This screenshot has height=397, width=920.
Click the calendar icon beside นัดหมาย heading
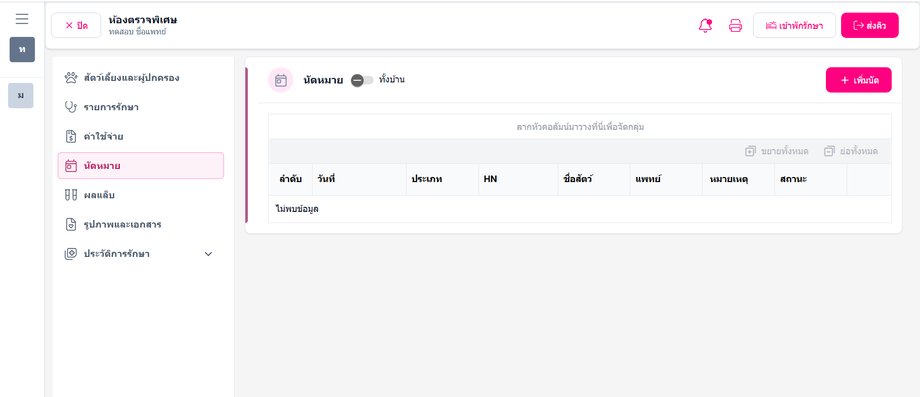[x=280, y=80]
